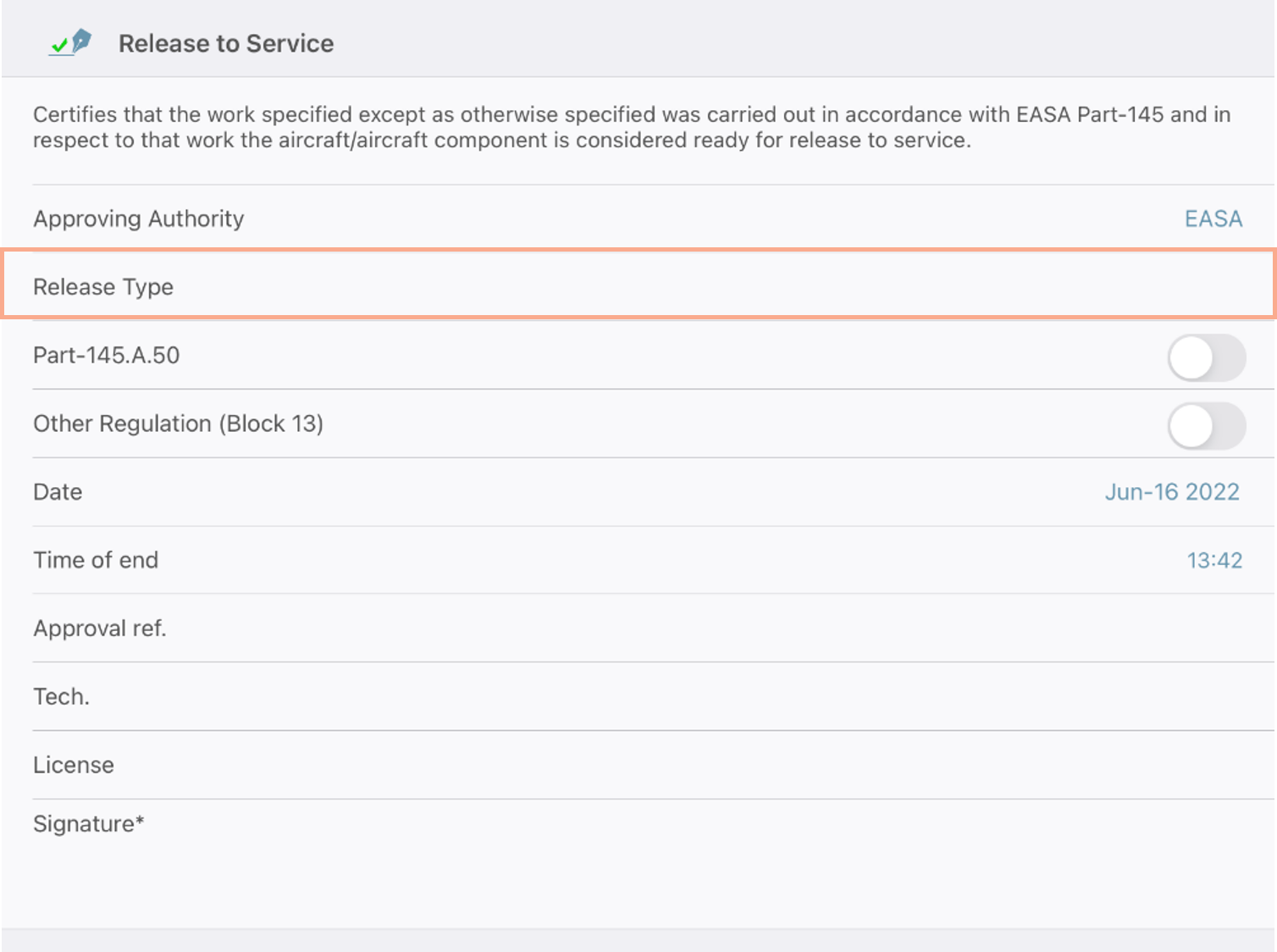
Task: Open the Release Type selector row
Action: [x=639, y=286]
